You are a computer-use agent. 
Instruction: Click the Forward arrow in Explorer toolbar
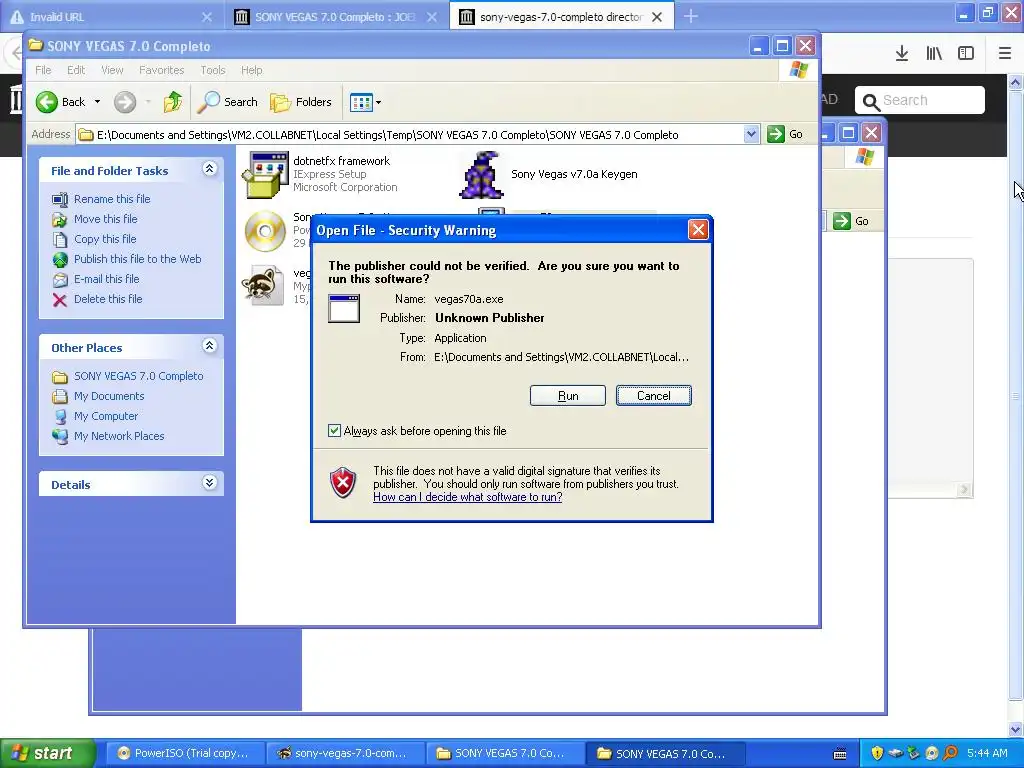[125, 102]
